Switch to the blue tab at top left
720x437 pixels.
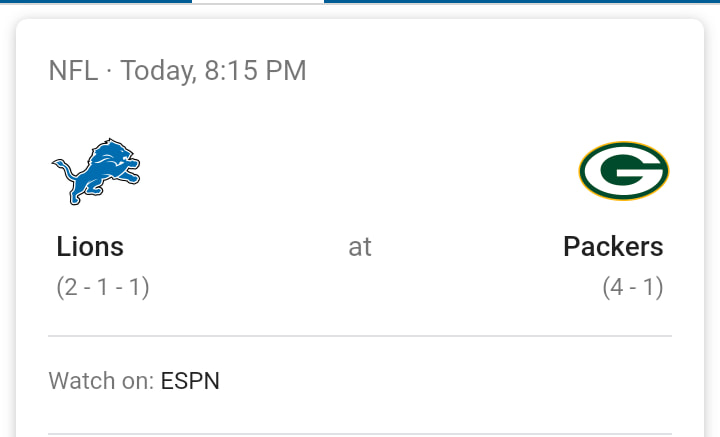point(96,1)
